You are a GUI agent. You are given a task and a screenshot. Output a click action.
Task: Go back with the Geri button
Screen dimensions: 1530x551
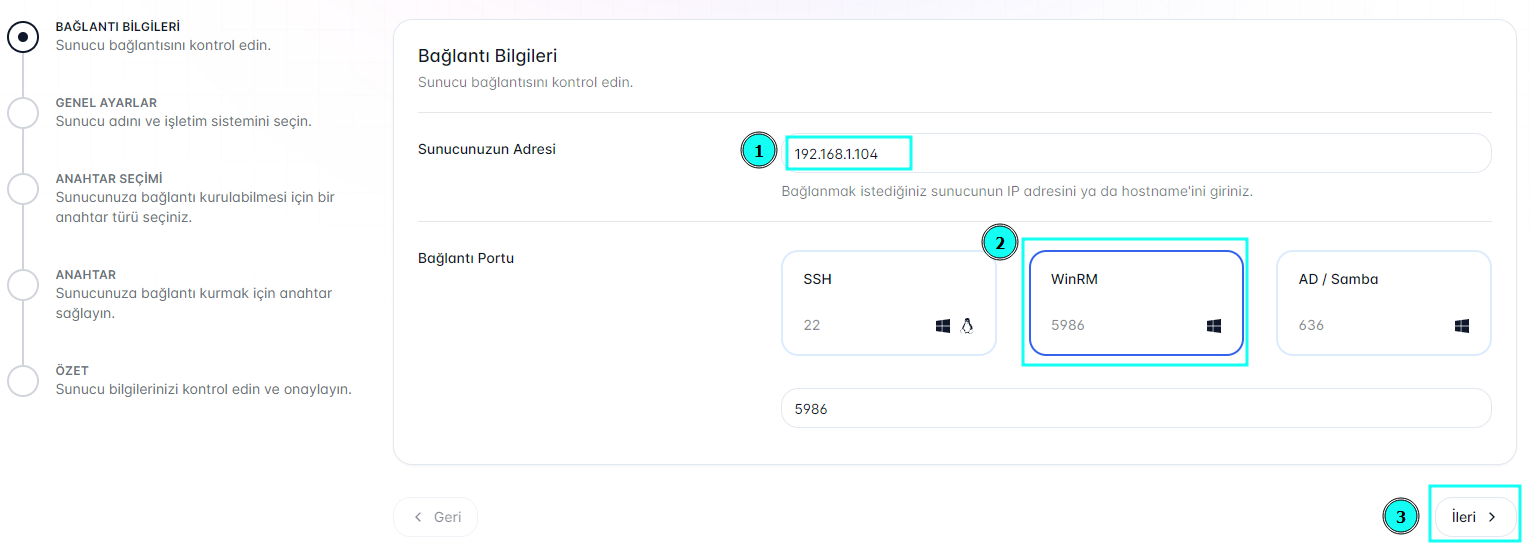tap(435, 517)
